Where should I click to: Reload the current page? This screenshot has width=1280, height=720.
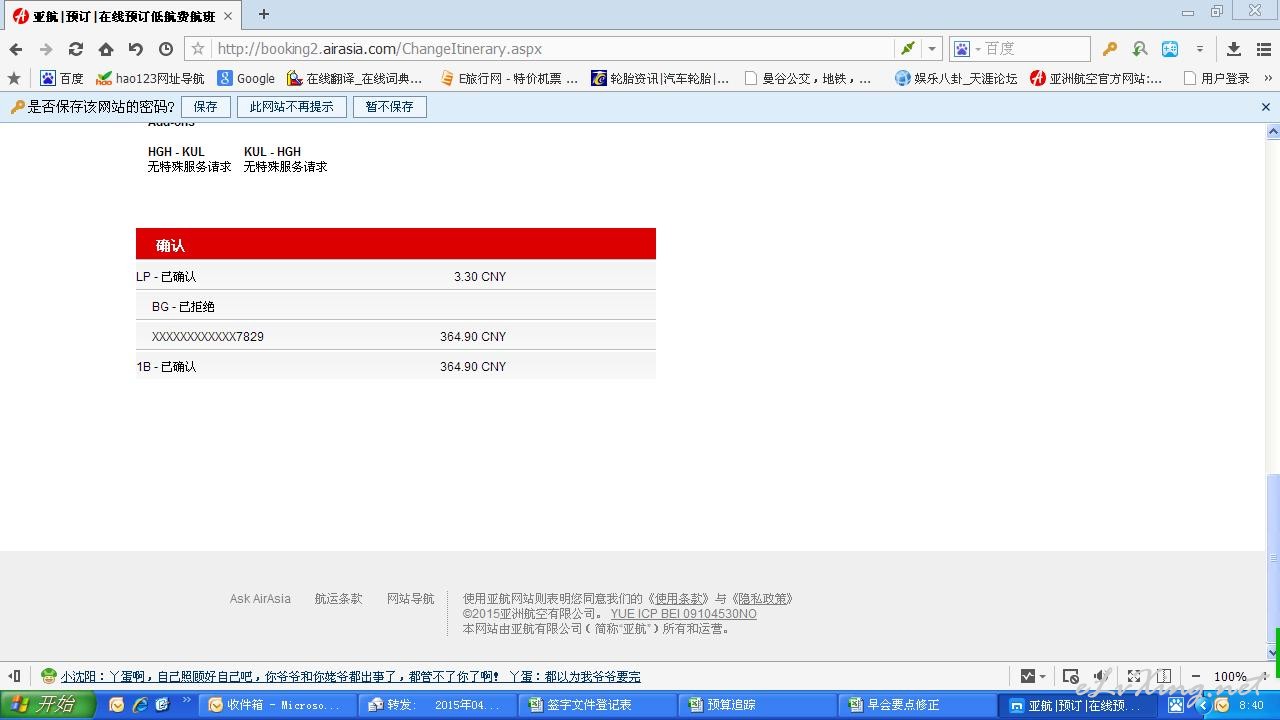(76, 49)
